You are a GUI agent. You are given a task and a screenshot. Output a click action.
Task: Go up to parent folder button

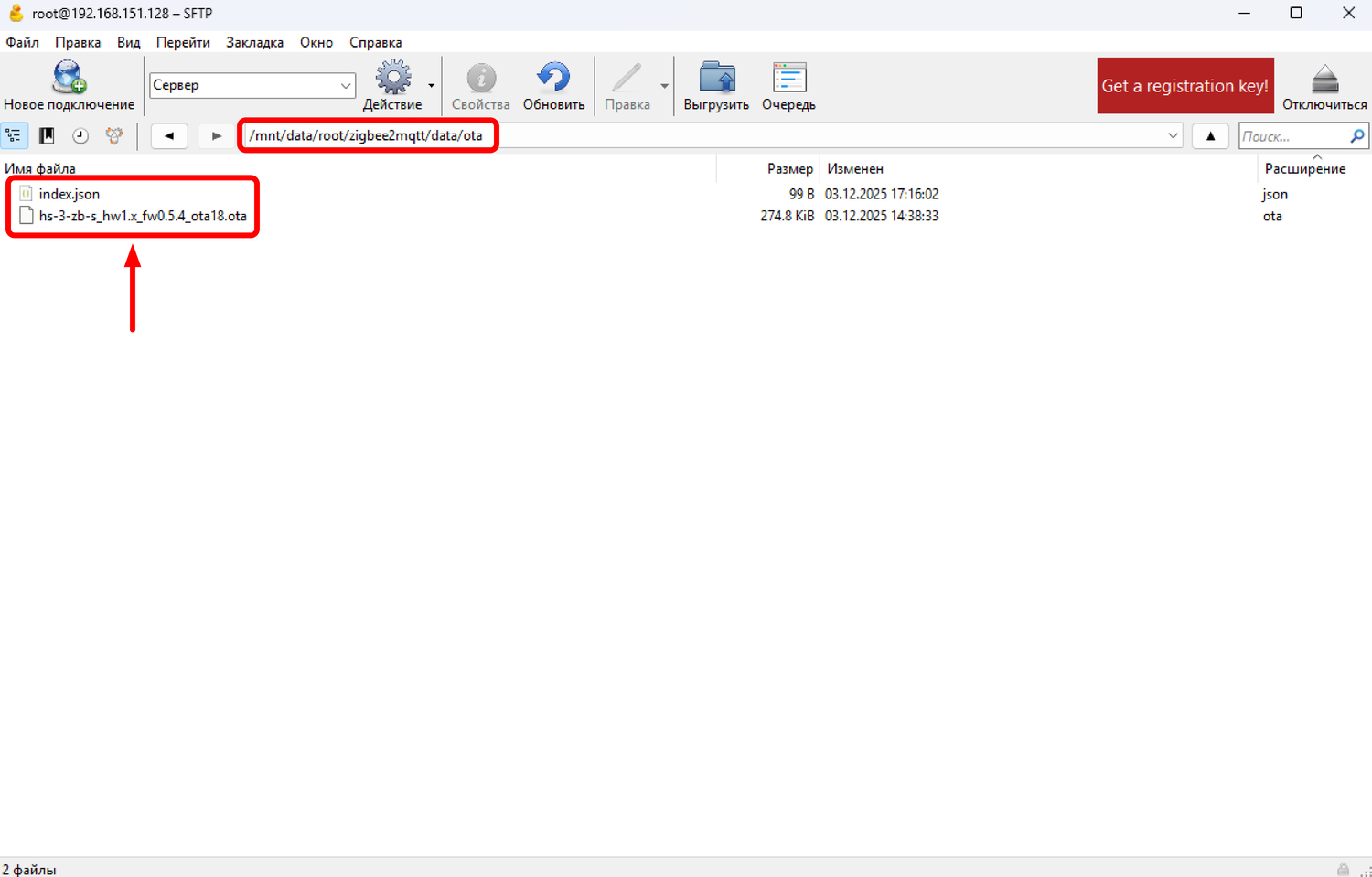pos(1210,136)
